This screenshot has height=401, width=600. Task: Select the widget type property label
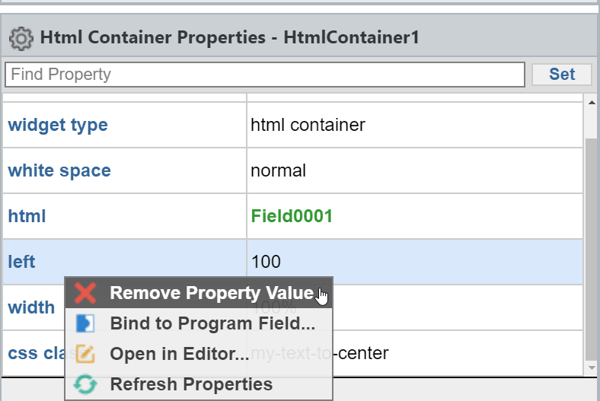[x=58, y=125]
